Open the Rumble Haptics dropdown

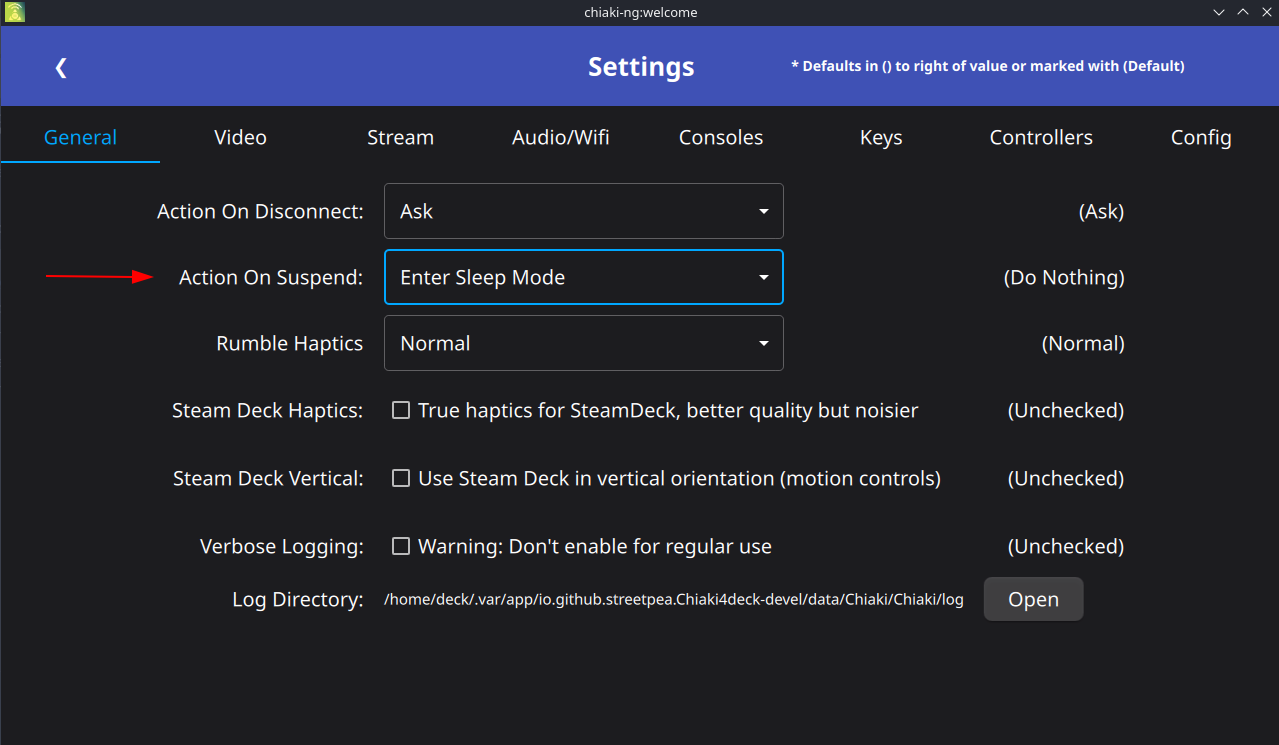click(x=584, y=343)
